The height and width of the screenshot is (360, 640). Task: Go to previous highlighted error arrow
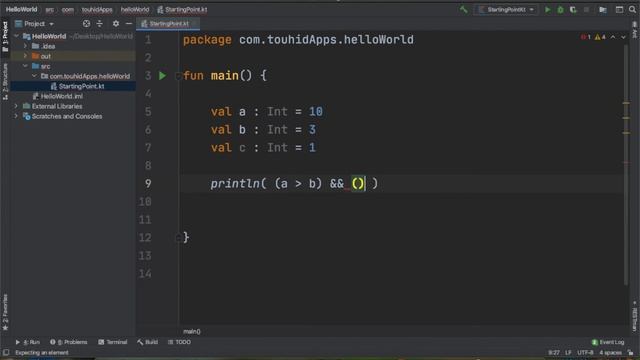click(x=613, y=37)
